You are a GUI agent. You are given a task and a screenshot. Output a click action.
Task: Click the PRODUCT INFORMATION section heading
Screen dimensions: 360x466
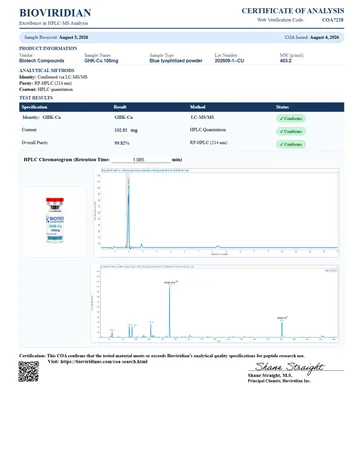point(48,48)
